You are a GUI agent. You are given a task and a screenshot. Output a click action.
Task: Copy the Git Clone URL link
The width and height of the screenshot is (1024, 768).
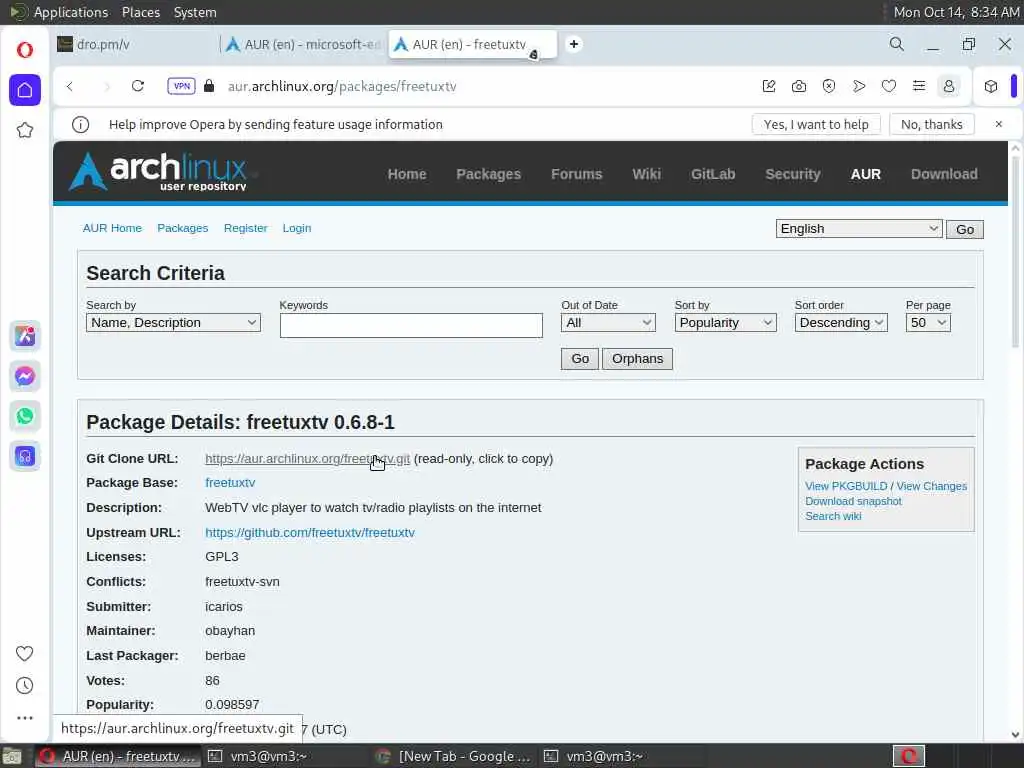point(308,458)
